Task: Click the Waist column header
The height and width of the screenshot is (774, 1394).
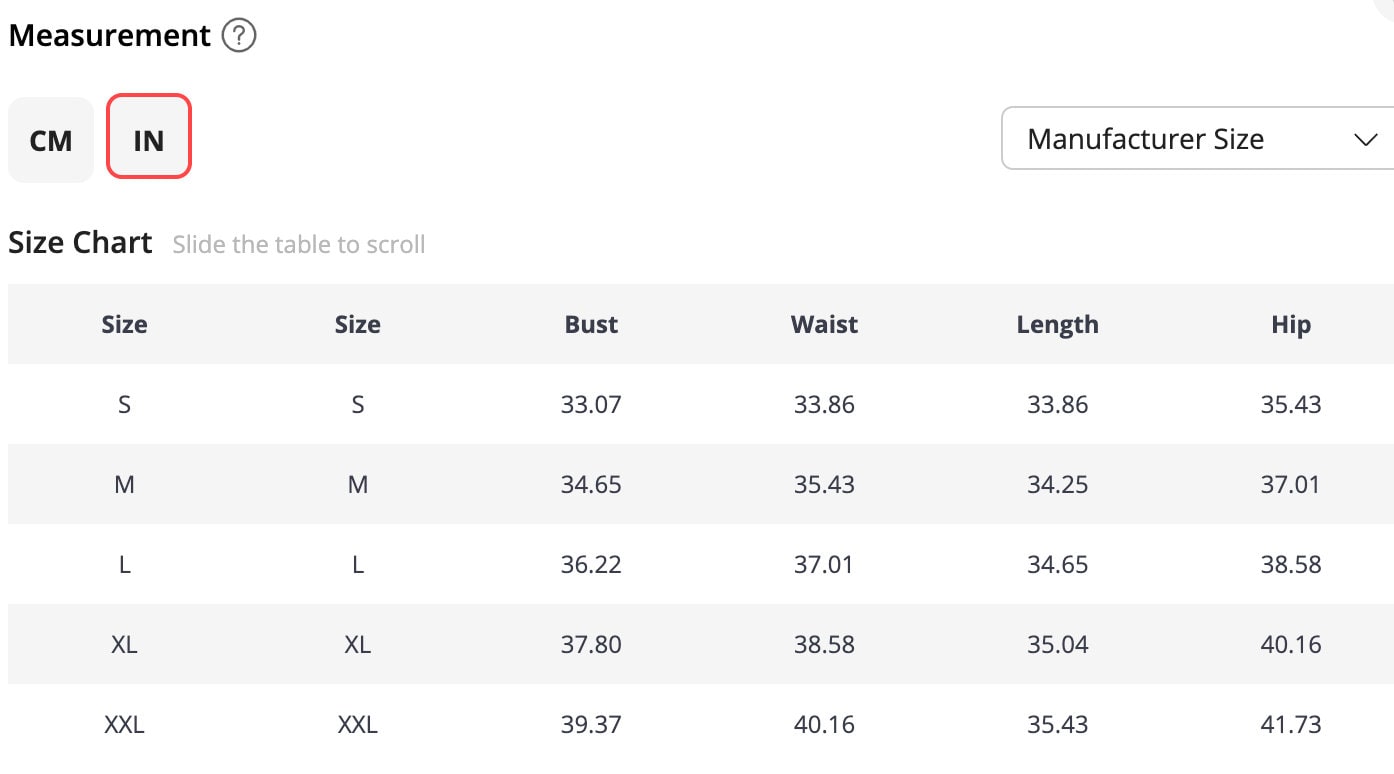Action: pos(824,324)
